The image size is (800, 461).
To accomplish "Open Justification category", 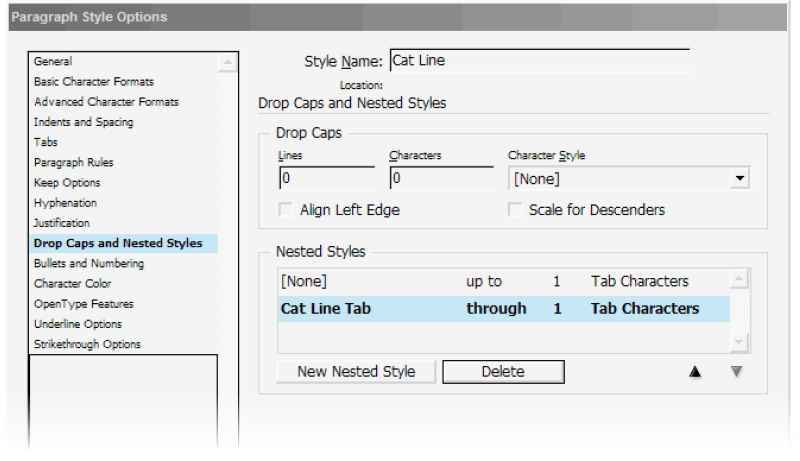I will coord(61,223).
